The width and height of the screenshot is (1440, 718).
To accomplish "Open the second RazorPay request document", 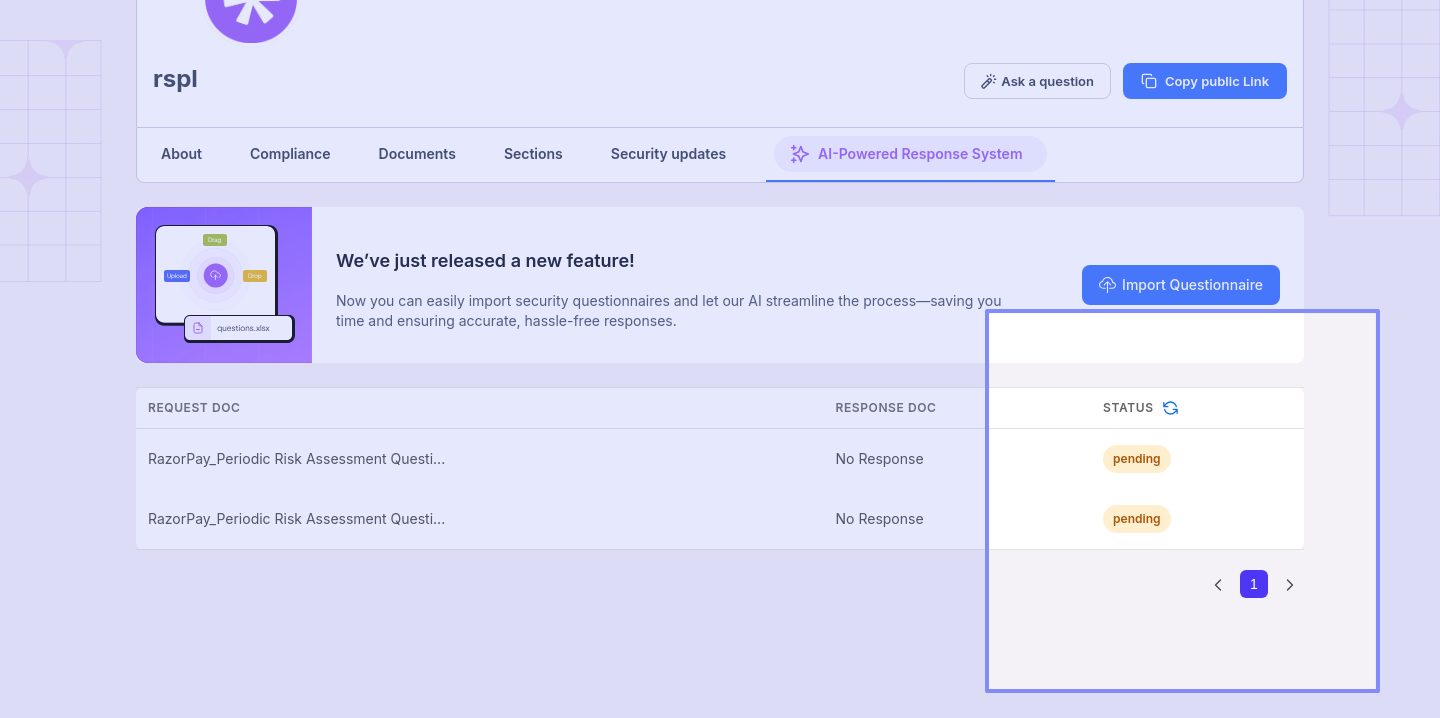I will [296, 519].
